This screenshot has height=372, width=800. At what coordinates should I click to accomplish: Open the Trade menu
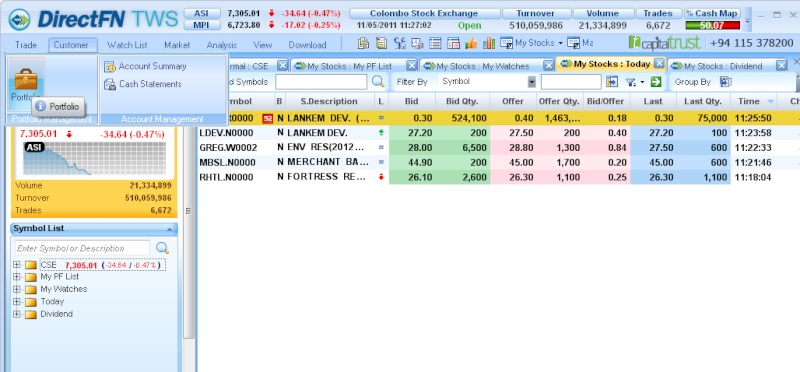(x=26, y=45)
